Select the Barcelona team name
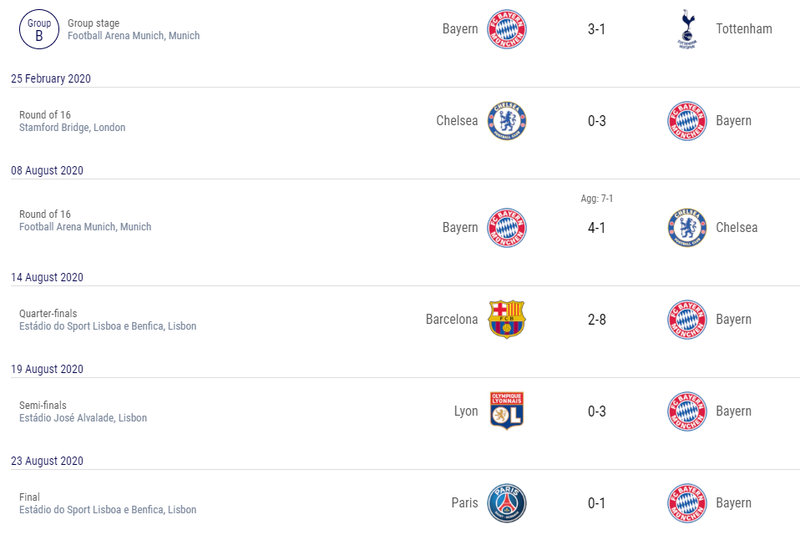This screenshot has width=800, height=550. tap(452, 319)
